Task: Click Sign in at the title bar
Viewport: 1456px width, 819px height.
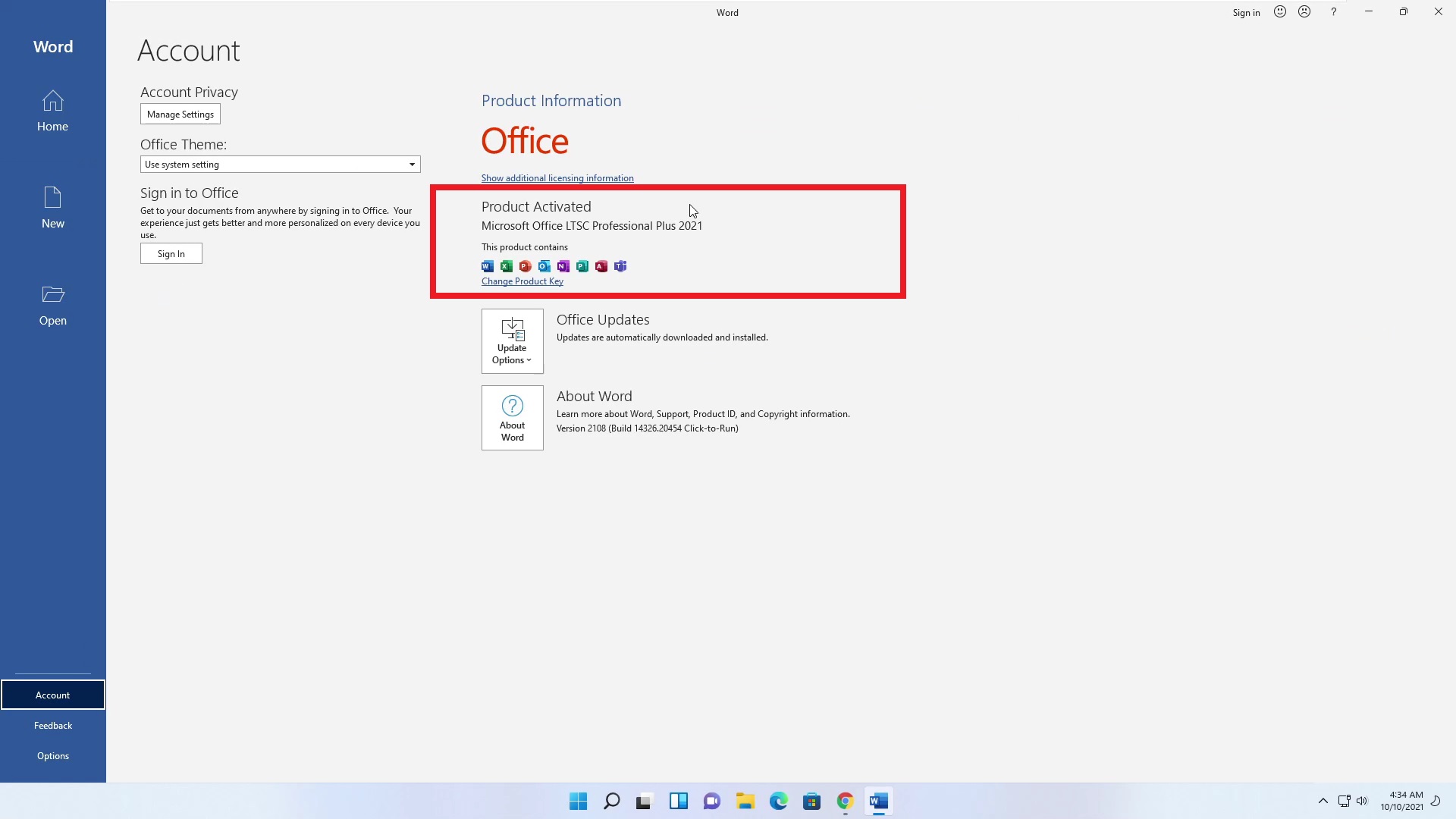Action: (x=1246, y=13)
